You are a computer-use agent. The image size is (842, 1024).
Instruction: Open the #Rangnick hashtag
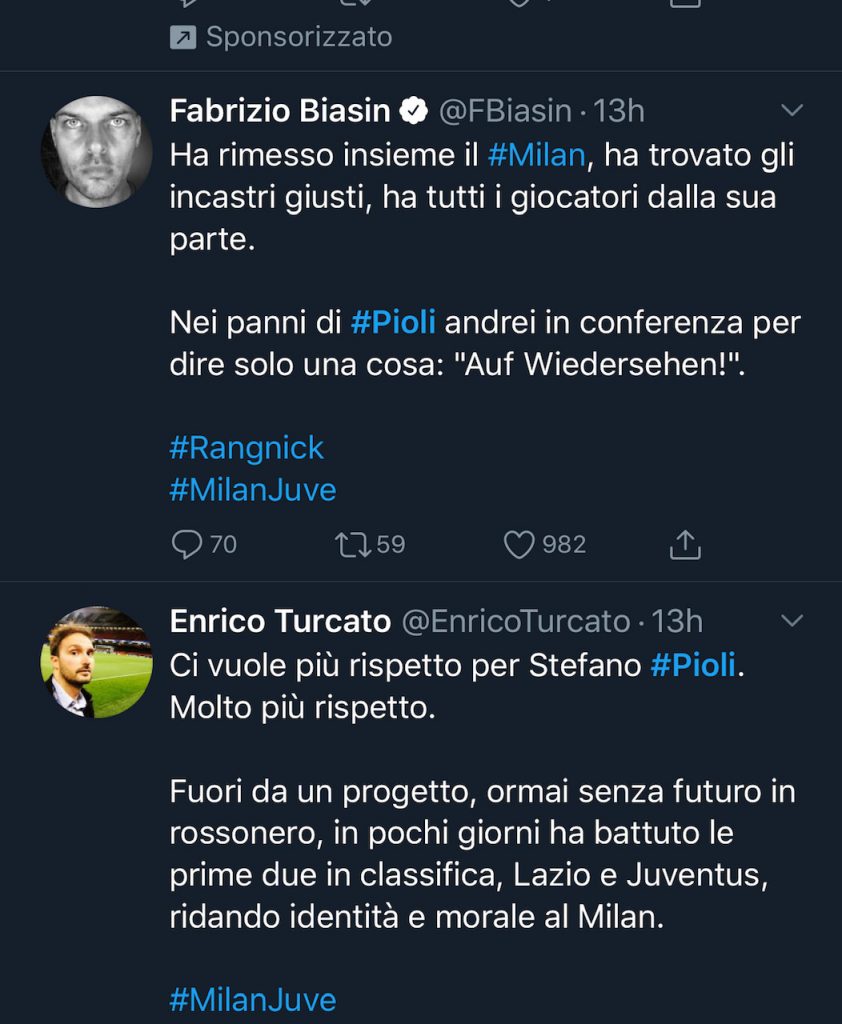pos(247,447)
